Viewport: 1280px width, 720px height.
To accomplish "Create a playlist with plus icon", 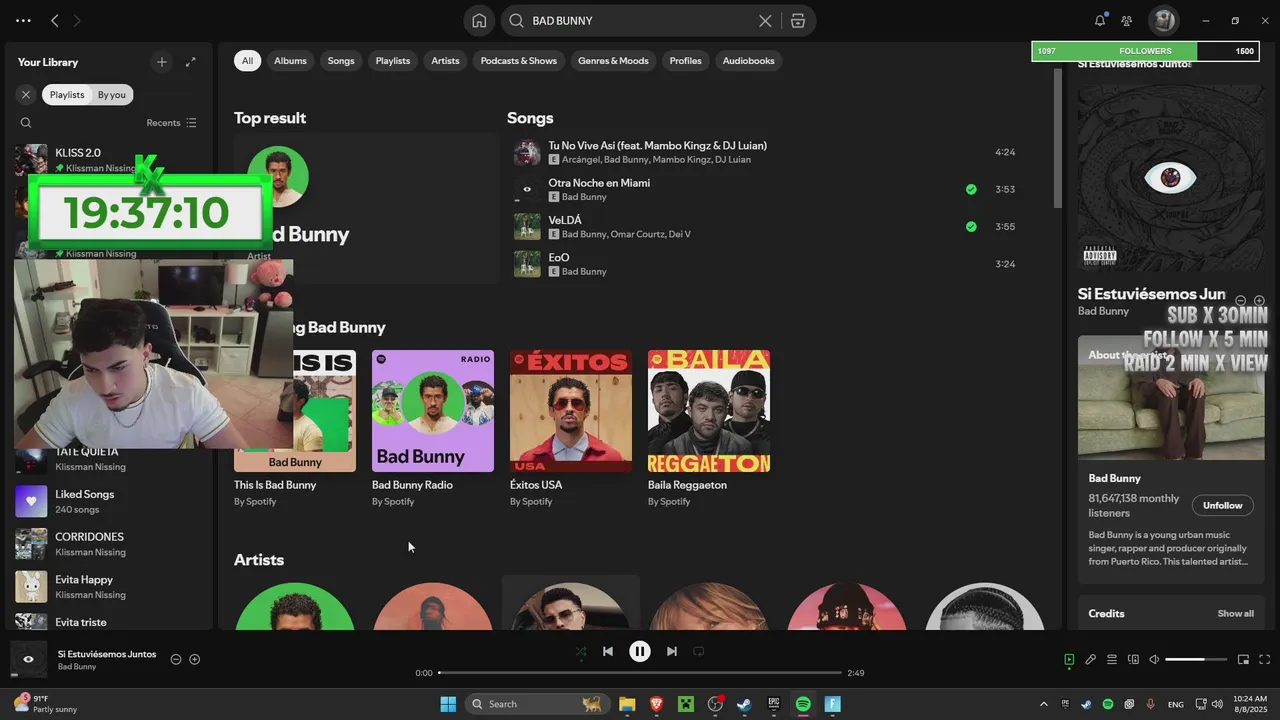I will 162,62.
